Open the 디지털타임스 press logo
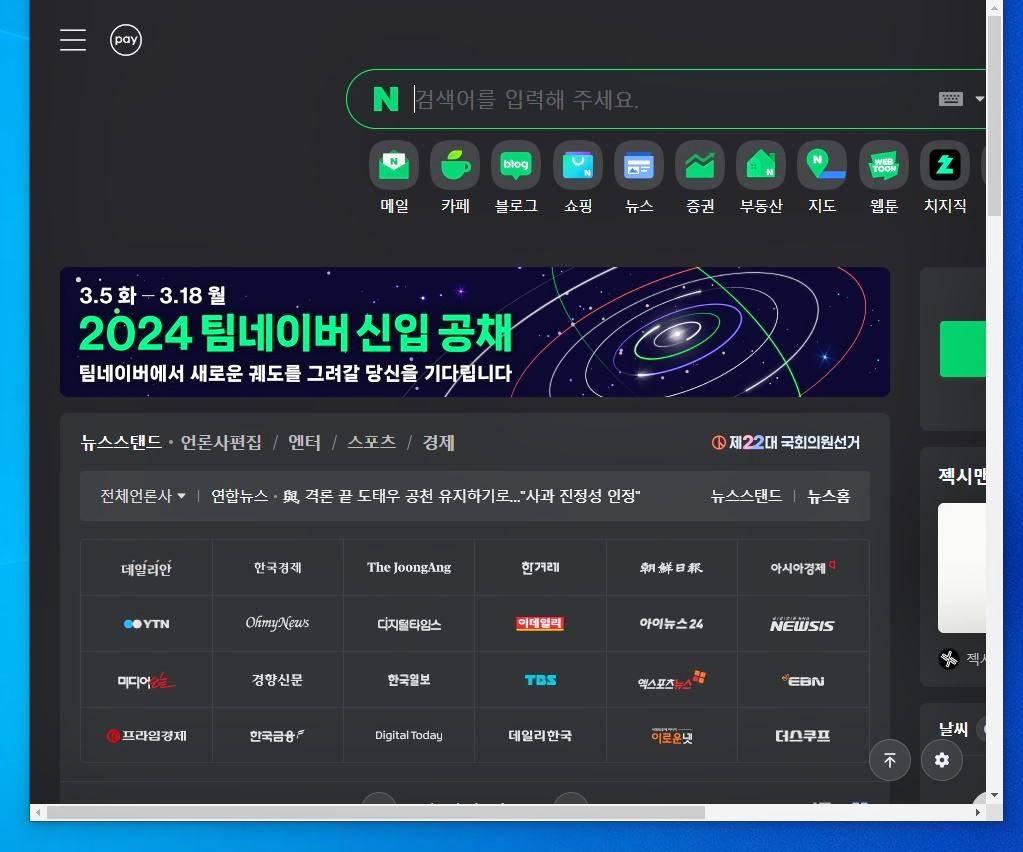This screenshot has width=1023, height=852. click(x=409, y=624)
